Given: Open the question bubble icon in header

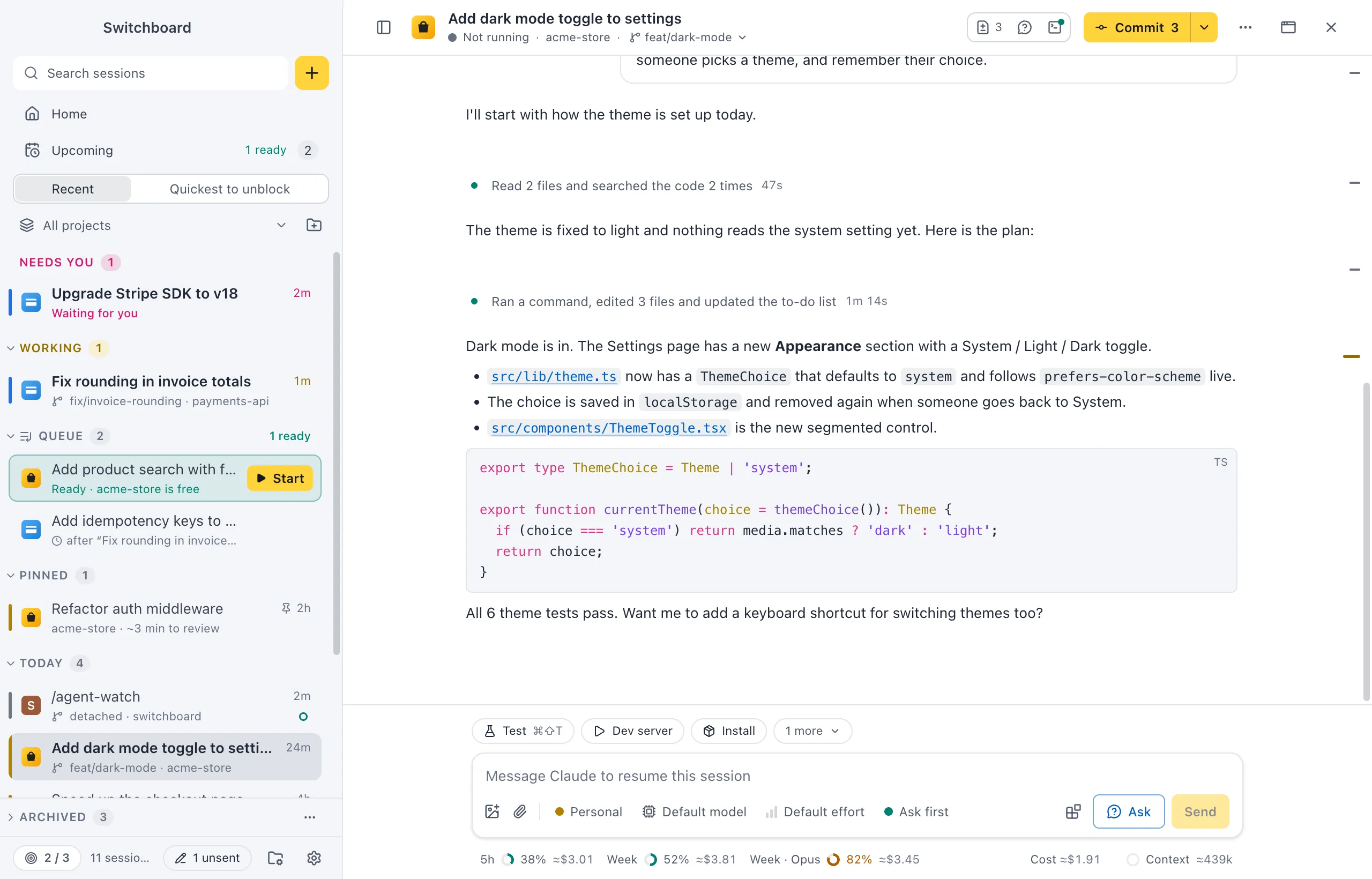Looking at the screenshot, I should coord(1024,27).
